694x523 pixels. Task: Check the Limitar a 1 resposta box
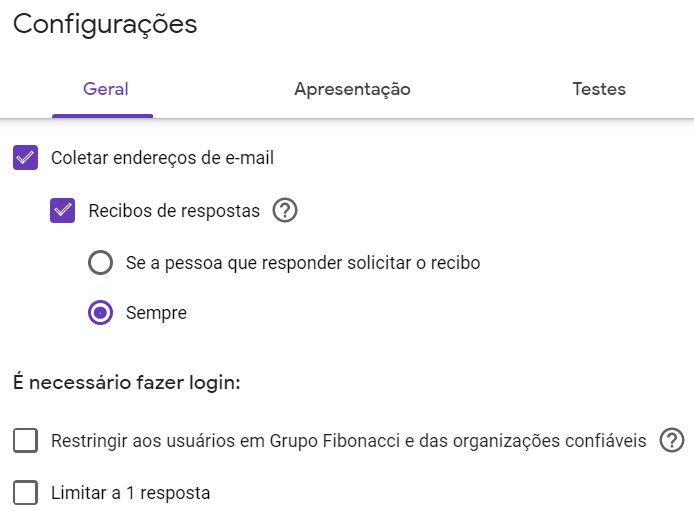coord(26,492)
